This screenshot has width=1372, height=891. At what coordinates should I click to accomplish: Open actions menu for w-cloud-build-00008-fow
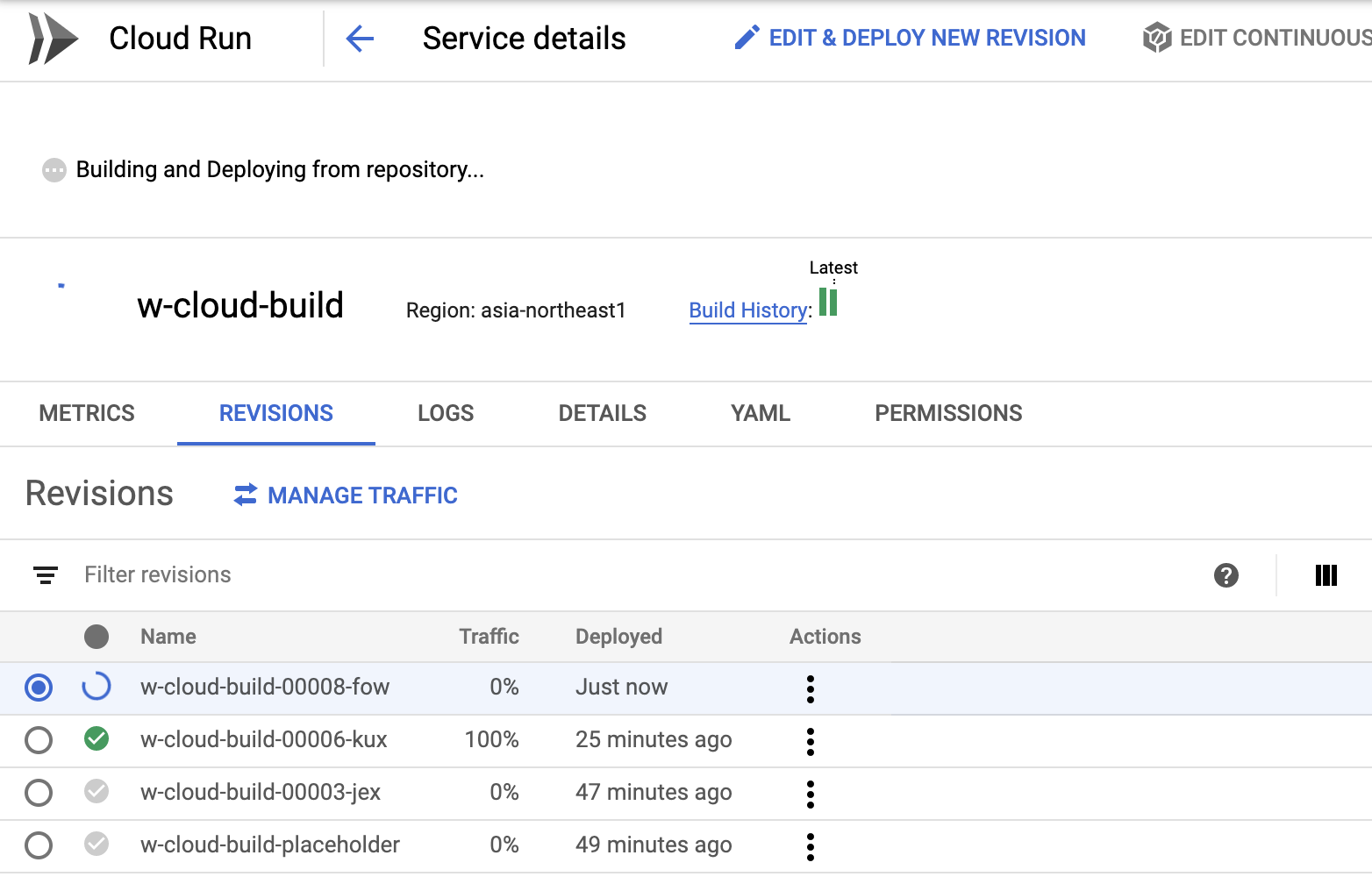[811, 689]
